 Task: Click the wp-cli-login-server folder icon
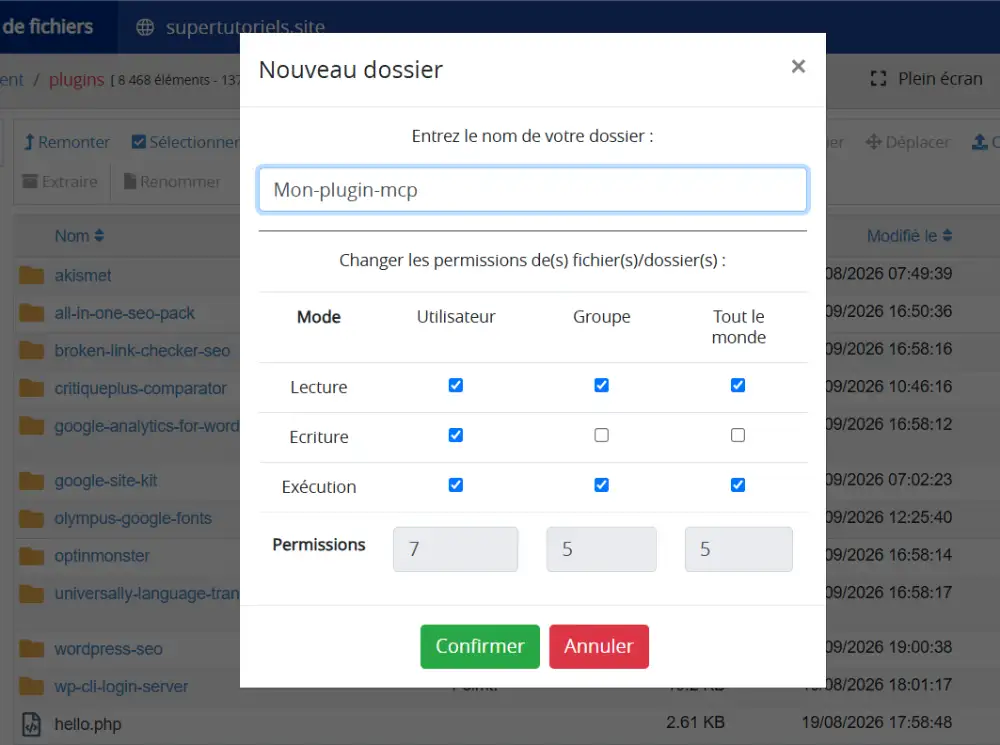pos(31,687)
